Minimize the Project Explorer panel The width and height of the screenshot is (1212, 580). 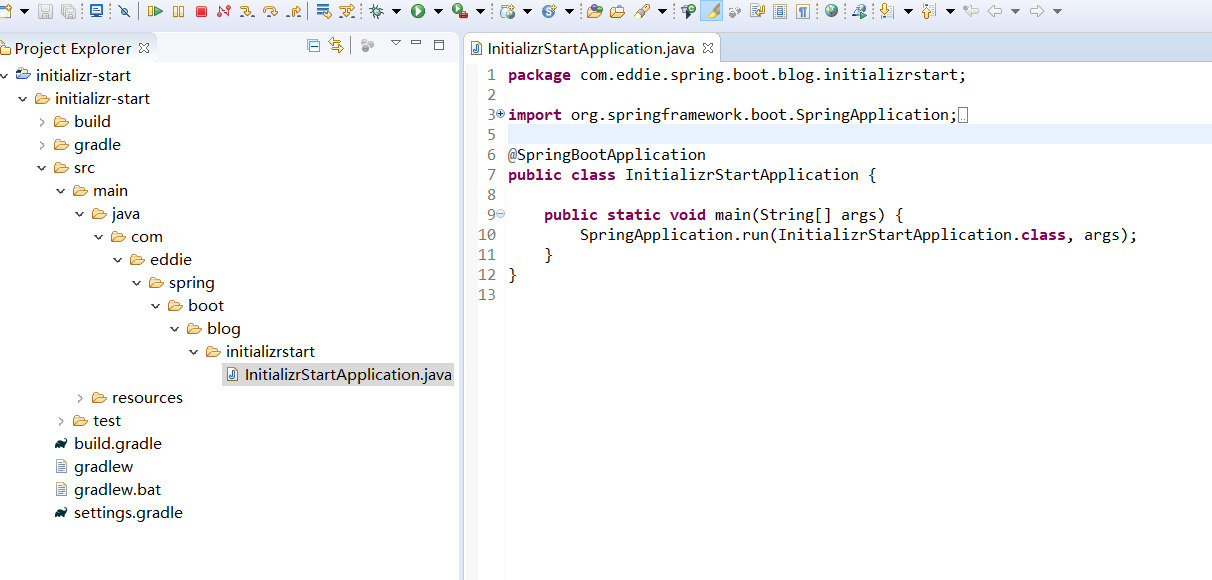(x=417, y=45)
